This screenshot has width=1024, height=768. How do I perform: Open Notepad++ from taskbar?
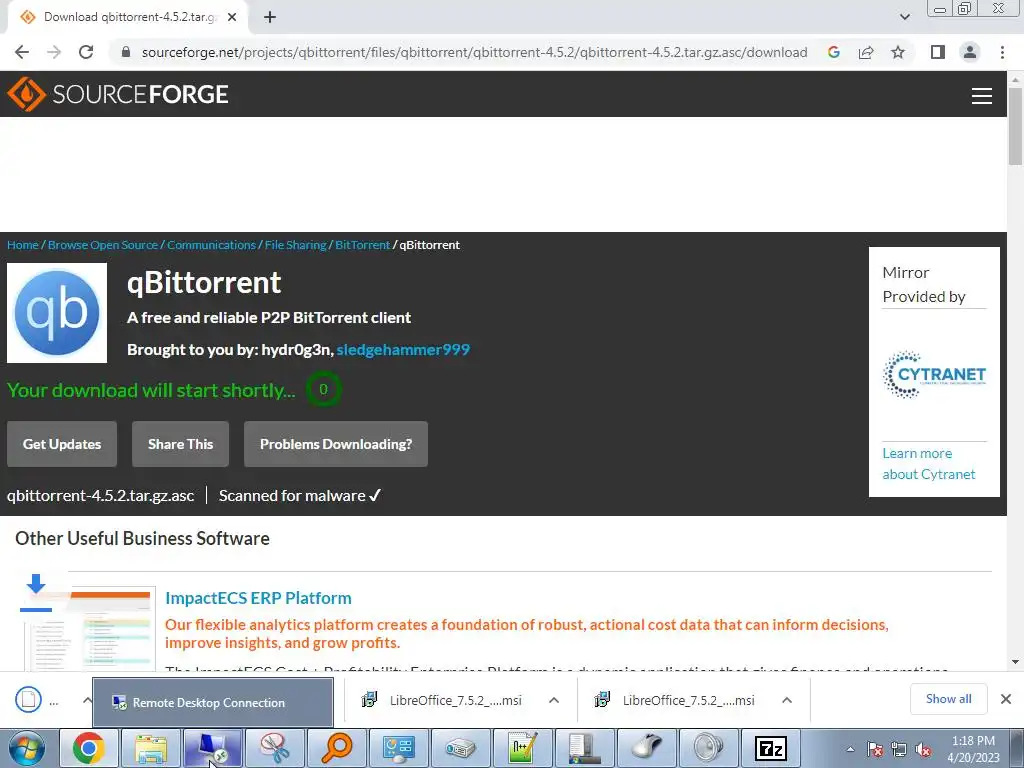pos(522,748)
